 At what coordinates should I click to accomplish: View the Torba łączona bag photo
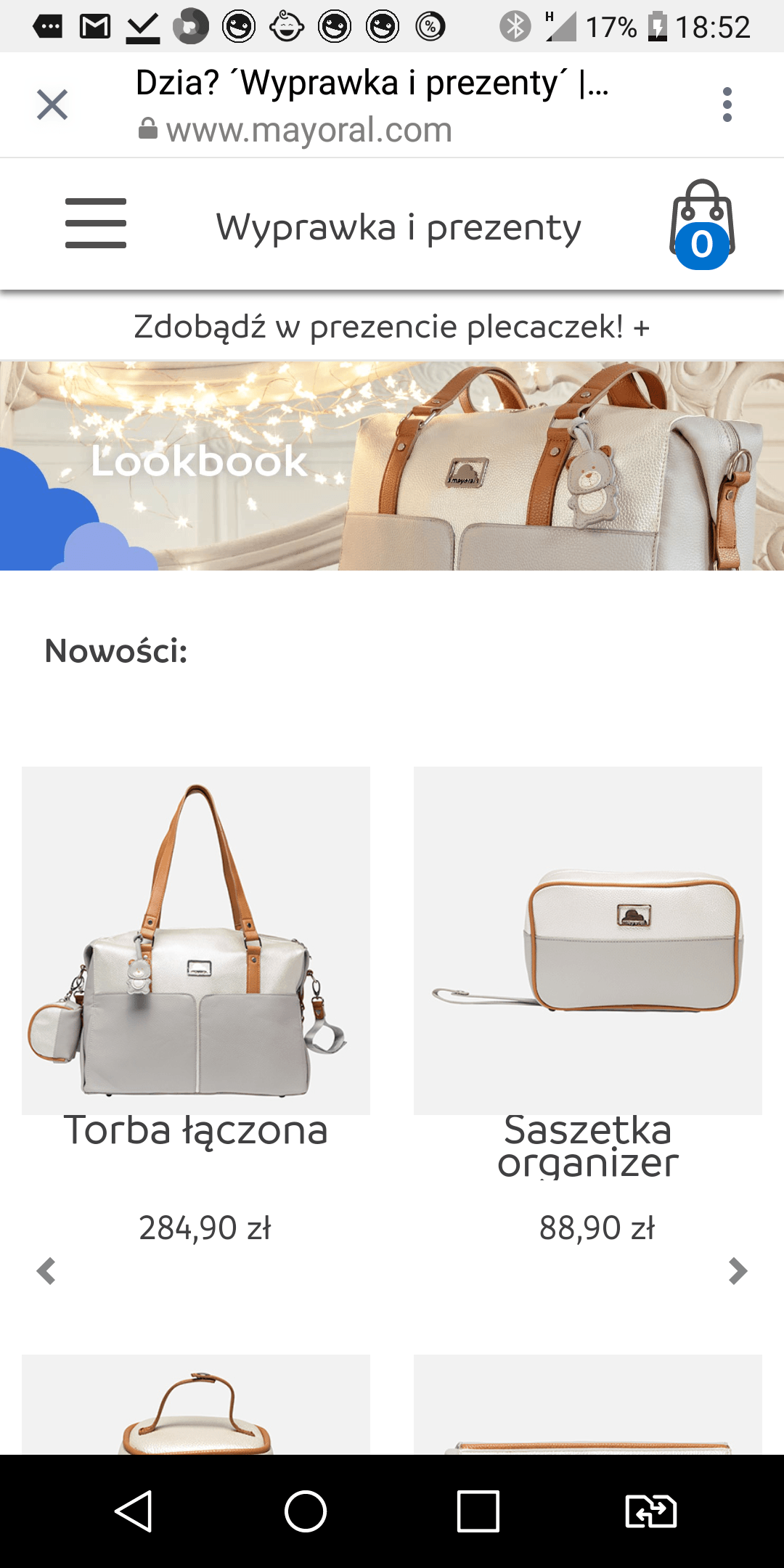[x=196, y=941]
